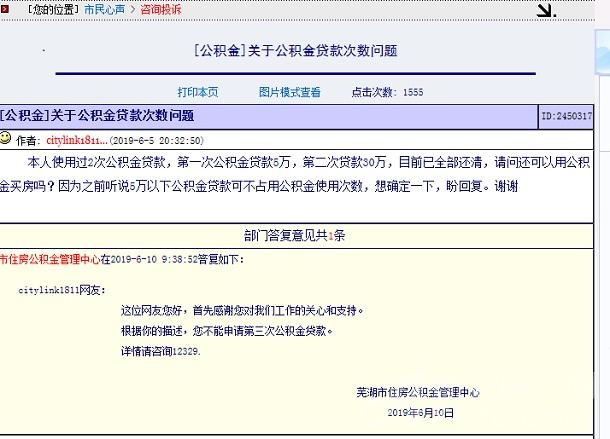The width and height of the screenshot is (610, 439).
Task: Click the 打印本页 print link
Action: [198, 92]
